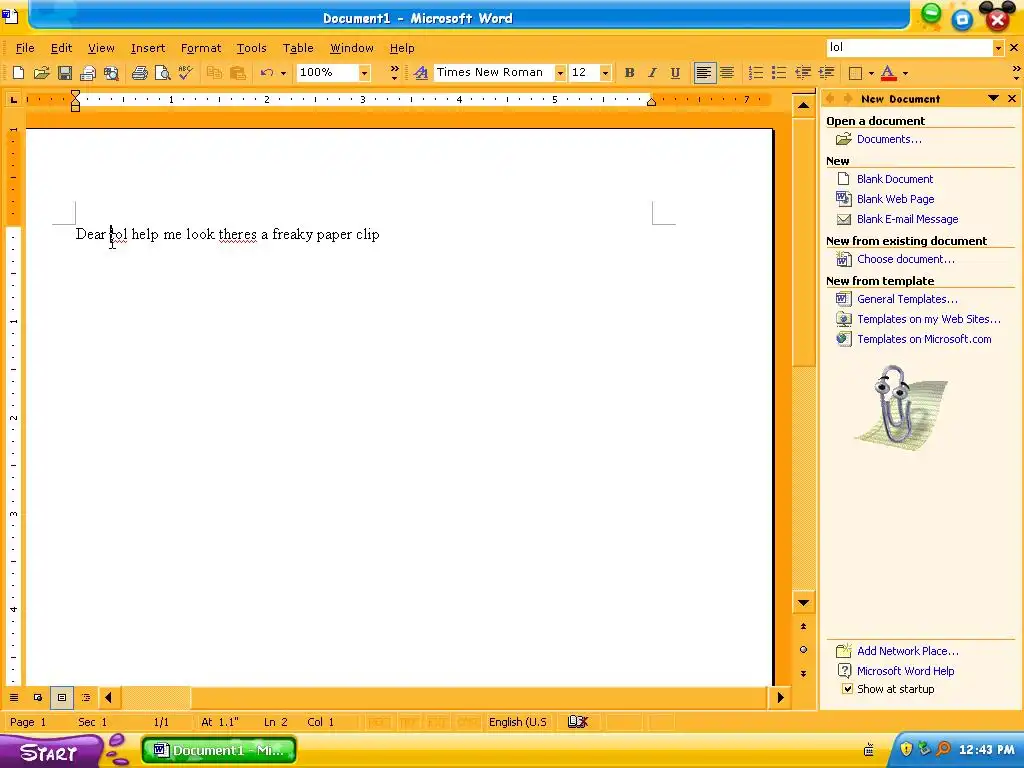The width and height of the screenshot is (1024, 768).
Task: Open the File menu
Action: pyautogui.click(x=25, y=48)
